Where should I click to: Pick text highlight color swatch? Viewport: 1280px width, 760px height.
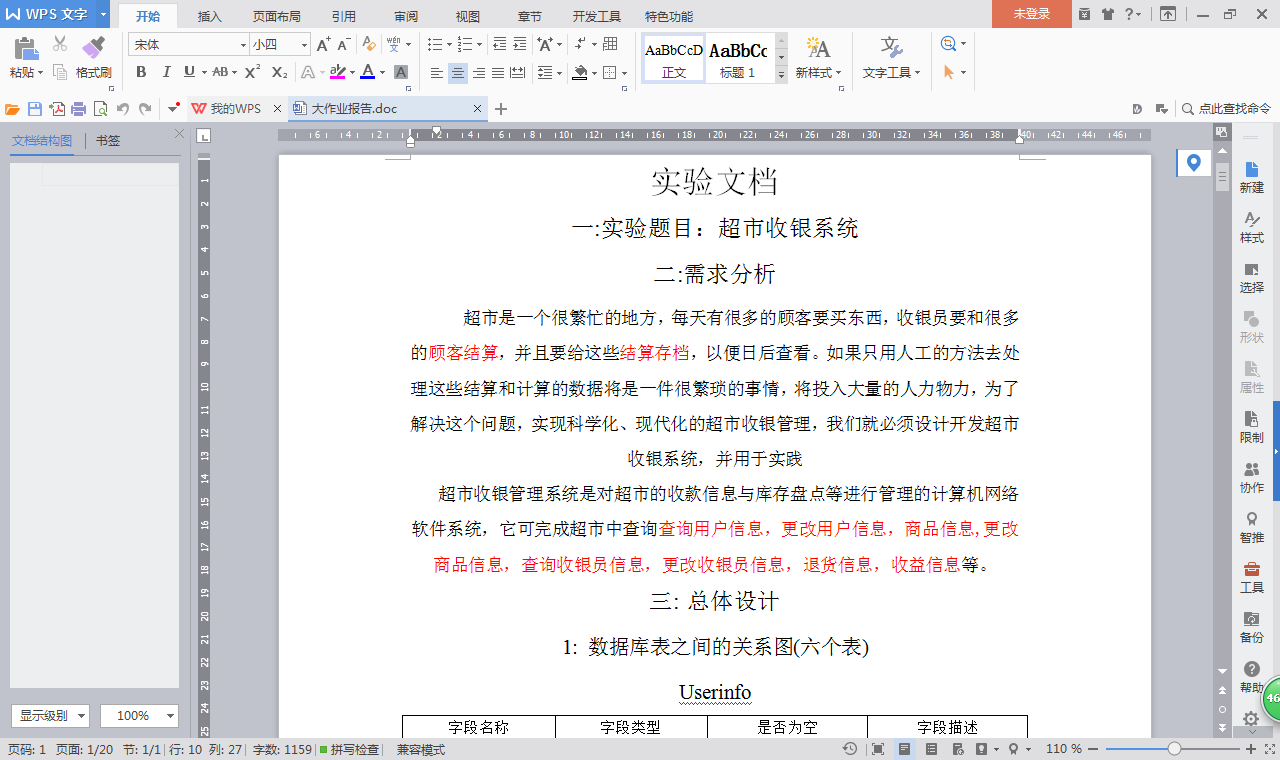[x=338, y=72]
